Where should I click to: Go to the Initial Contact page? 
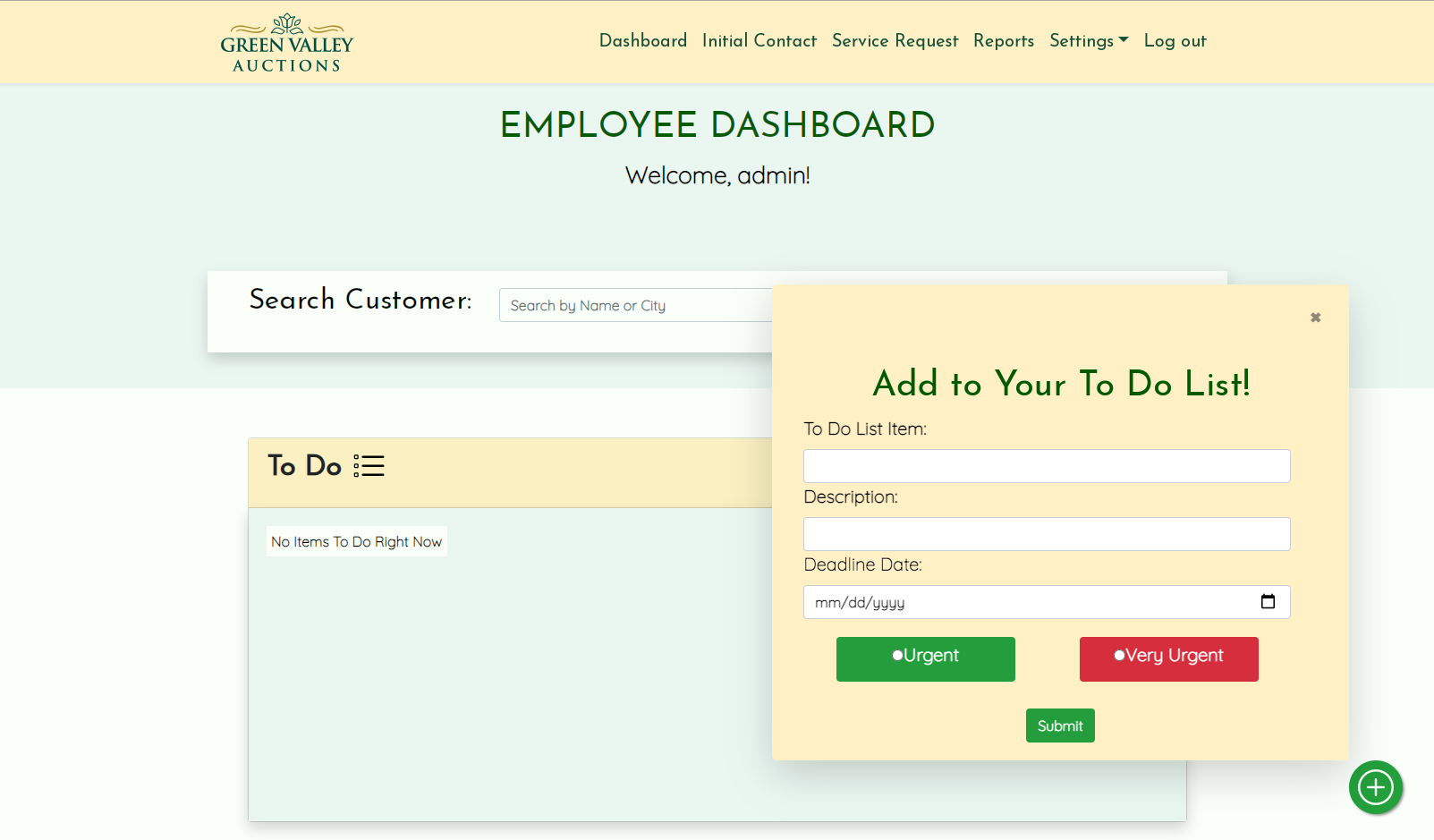(x=759, y=41)
